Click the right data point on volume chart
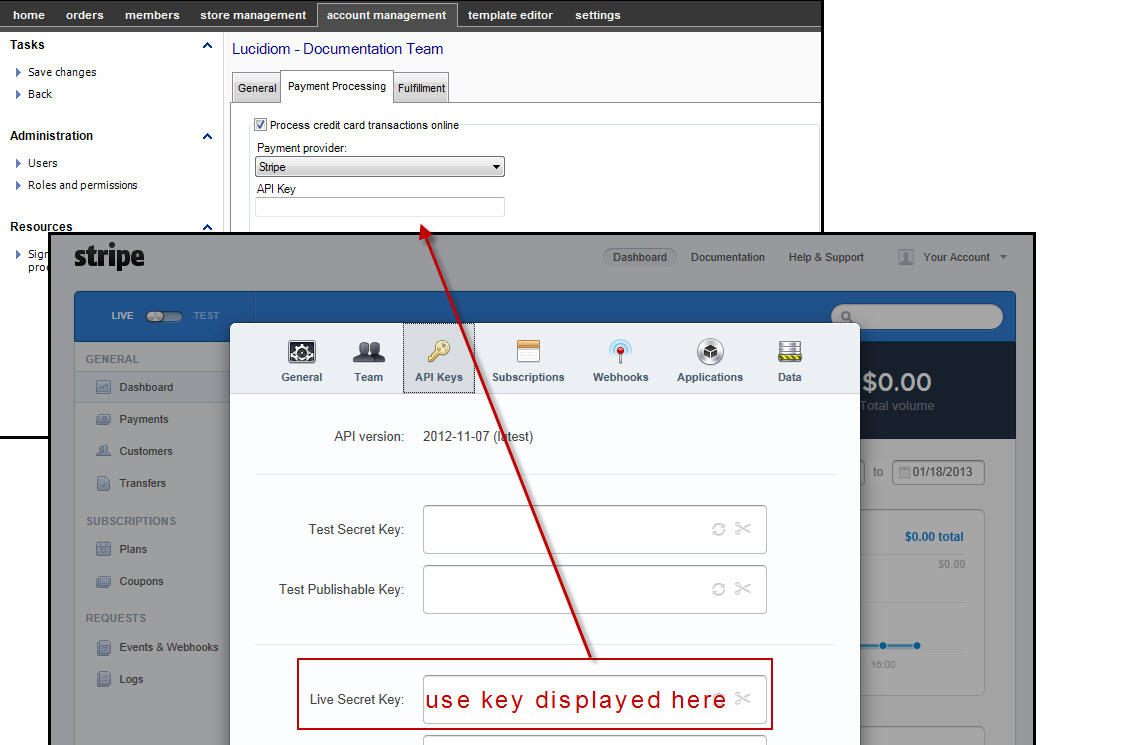 (x=917, y=646)
